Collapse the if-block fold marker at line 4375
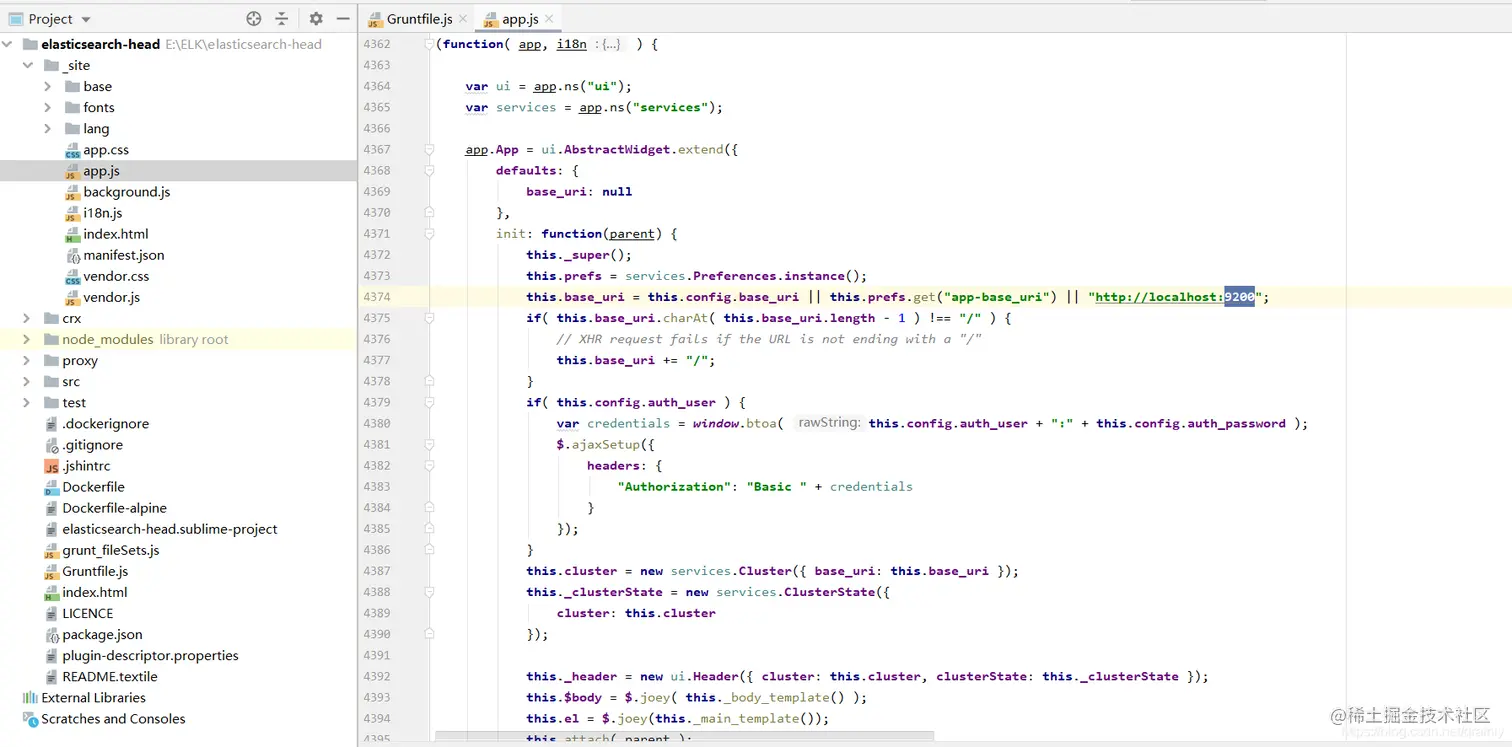The height and width of the screenshot is (747, 1512). pos(429,318)
